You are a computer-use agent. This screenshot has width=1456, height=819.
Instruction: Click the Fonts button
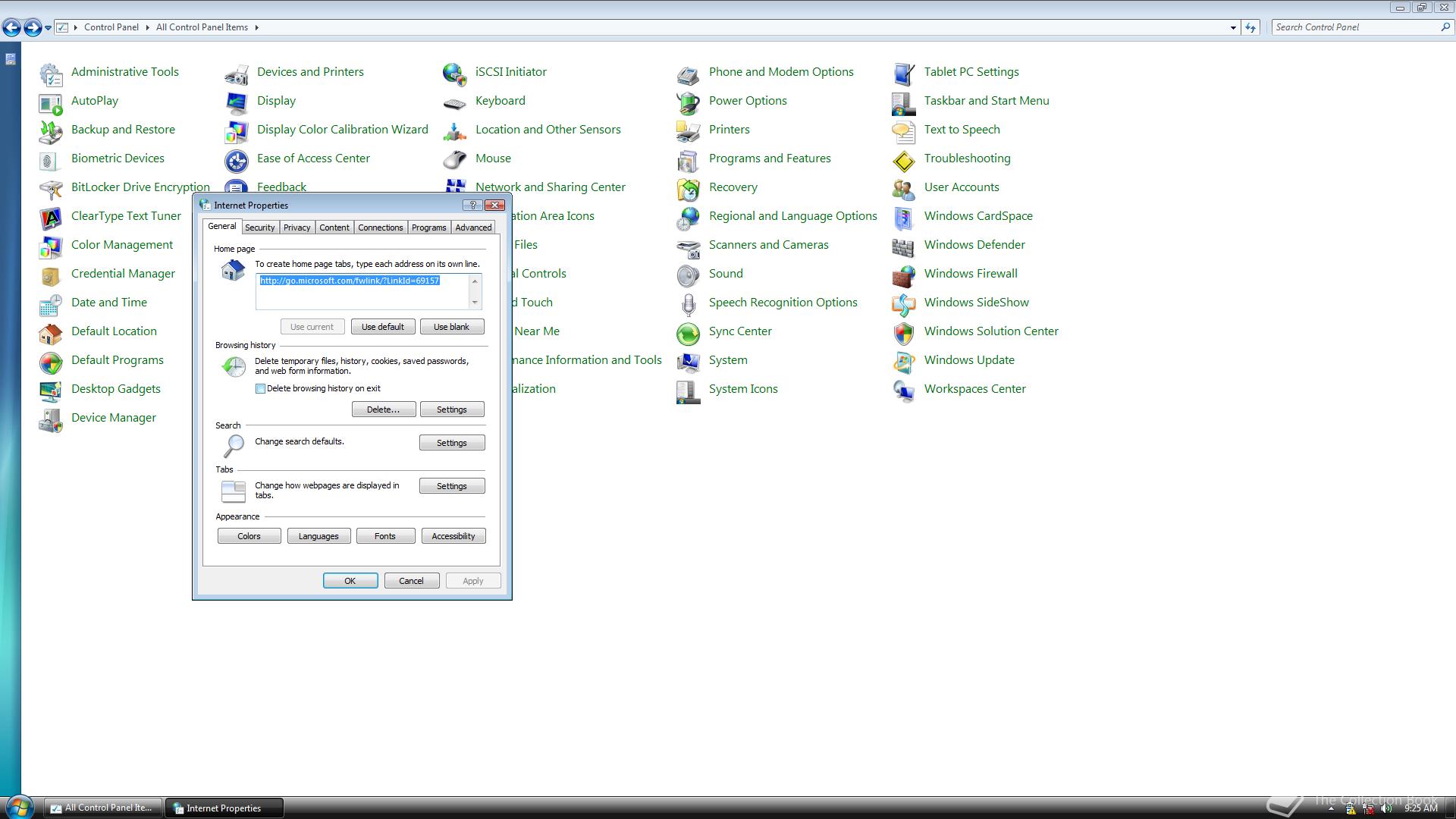(385, 536)
